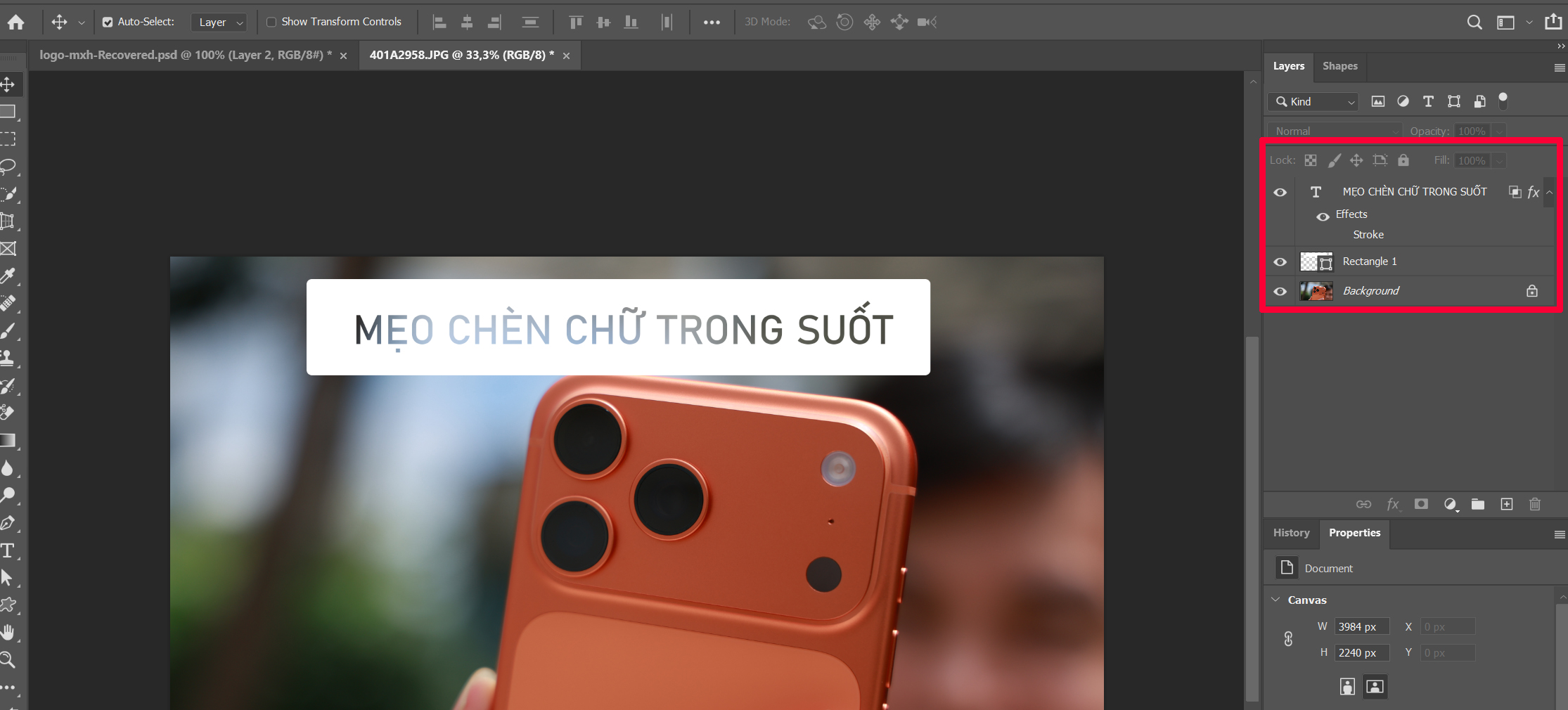
Task: Click the more options button in options bar
Action: [712, 22]
